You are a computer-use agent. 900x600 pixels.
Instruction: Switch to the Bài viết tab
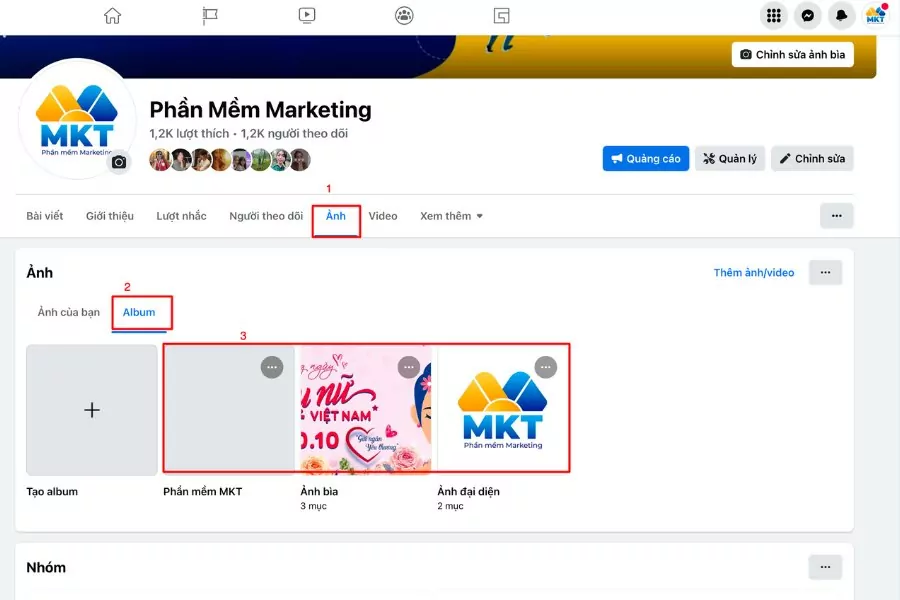(x=45, y=216)
